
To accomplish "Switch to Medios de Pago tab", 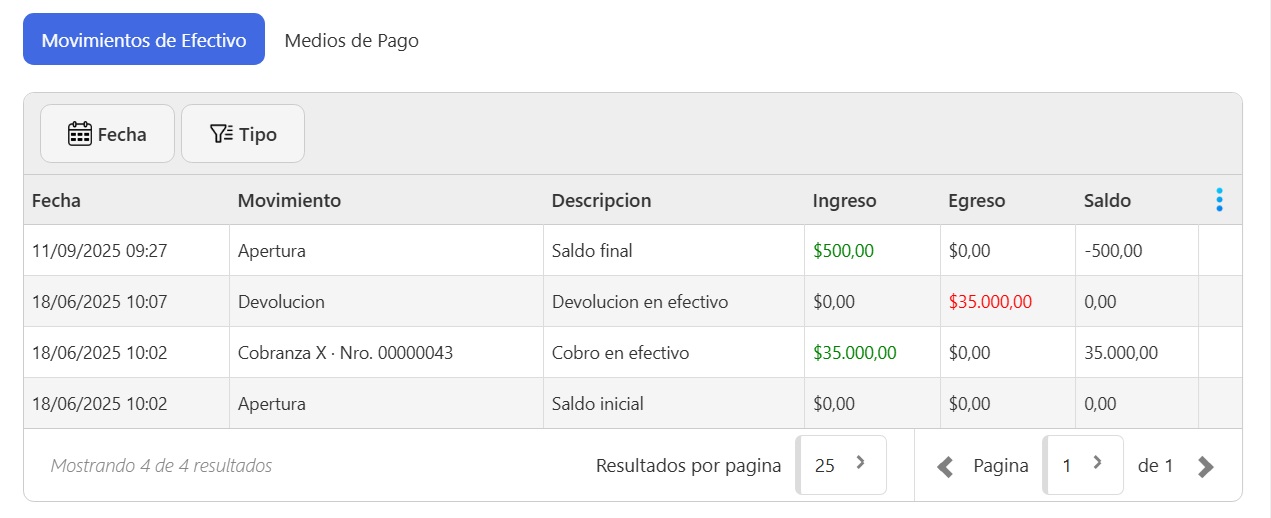I will 351,41.
